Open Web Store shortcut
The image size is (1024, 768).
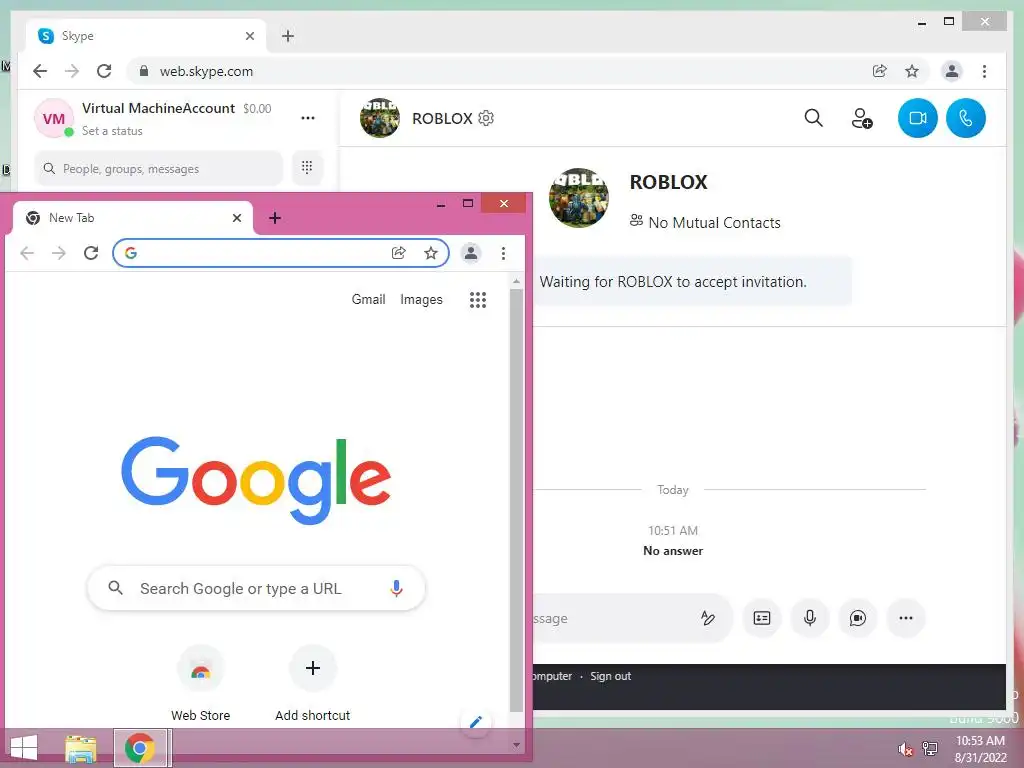point(200,684)
